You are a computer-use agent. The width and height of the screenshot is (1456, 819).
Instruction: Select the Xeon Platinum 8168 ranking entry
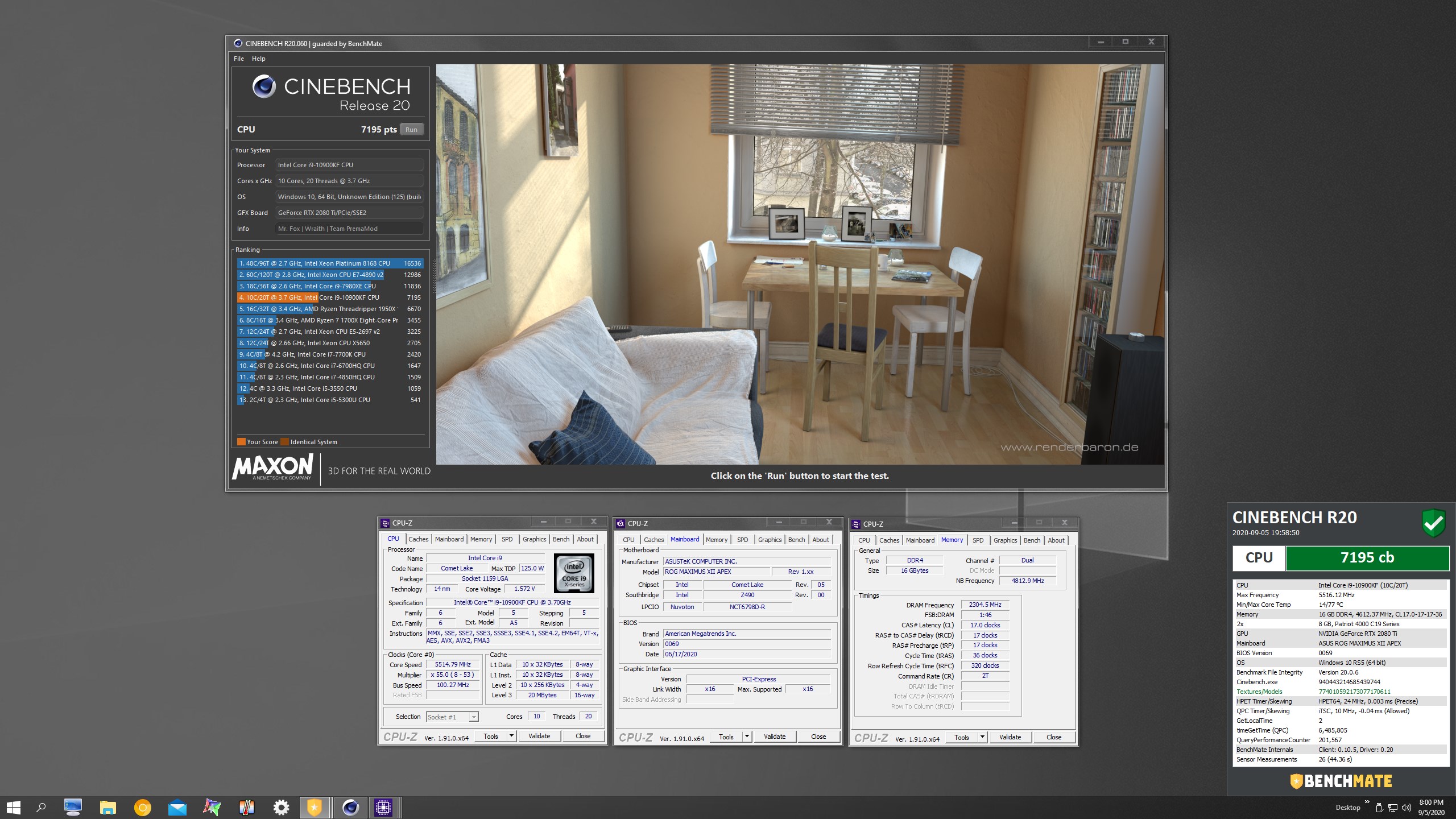click(330, 263)
